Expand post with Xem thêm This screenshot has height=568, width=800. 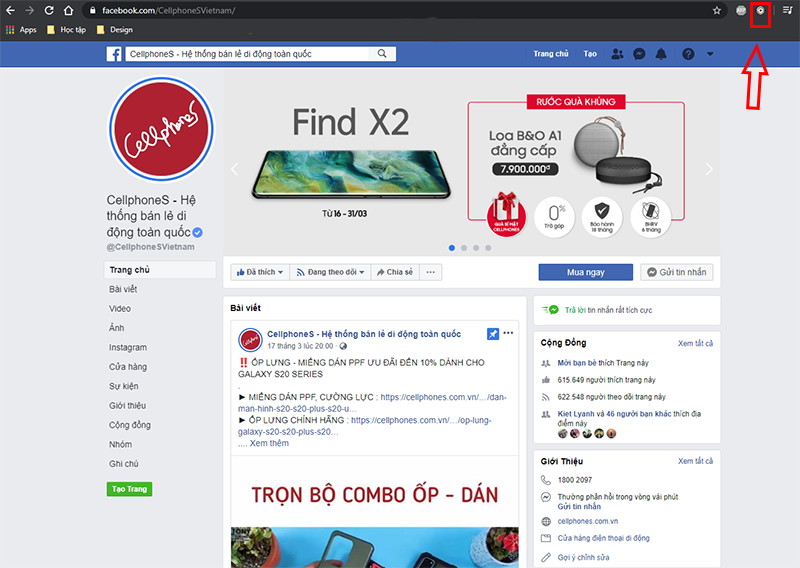coord(269,443)
